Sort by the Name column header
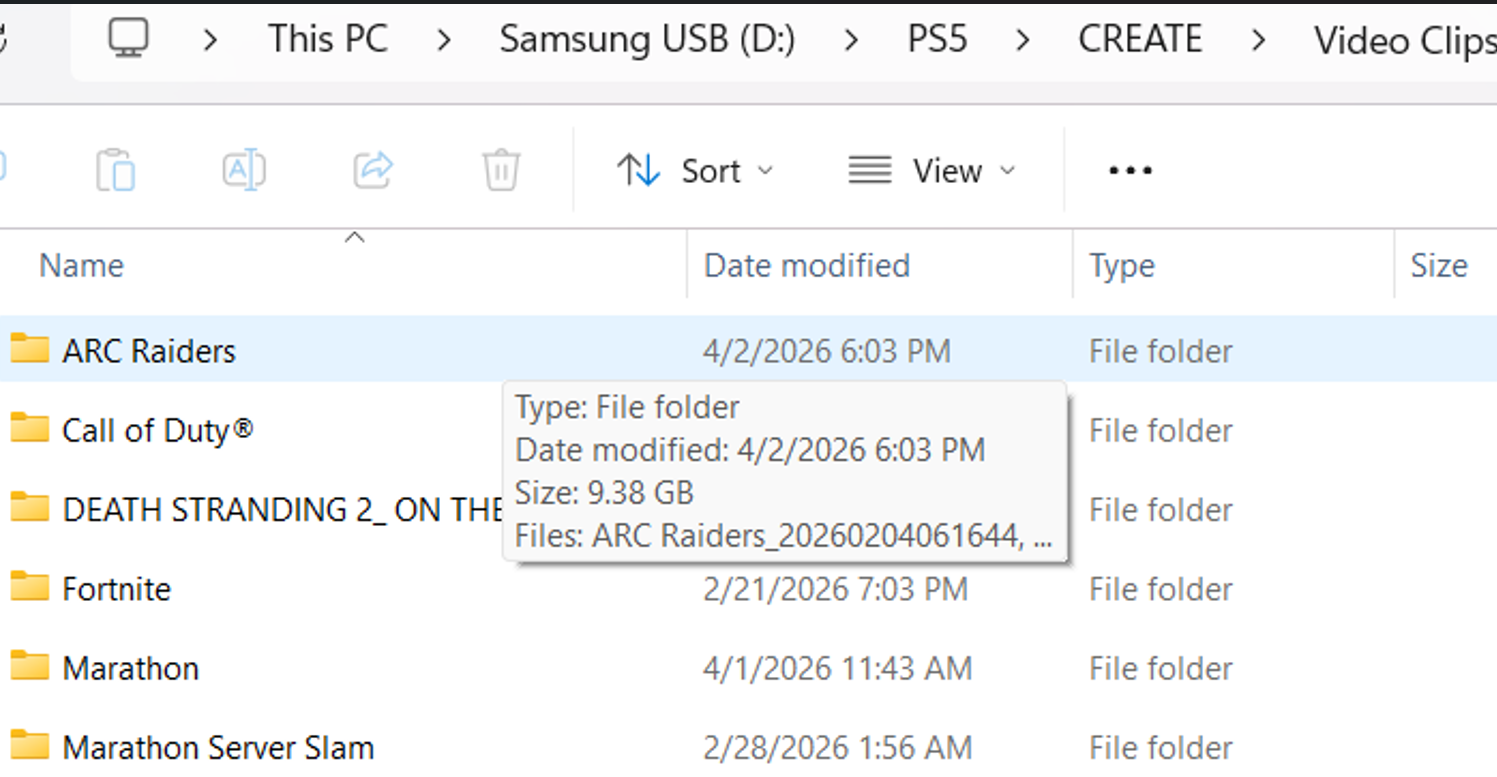 (x=81, y=266)
